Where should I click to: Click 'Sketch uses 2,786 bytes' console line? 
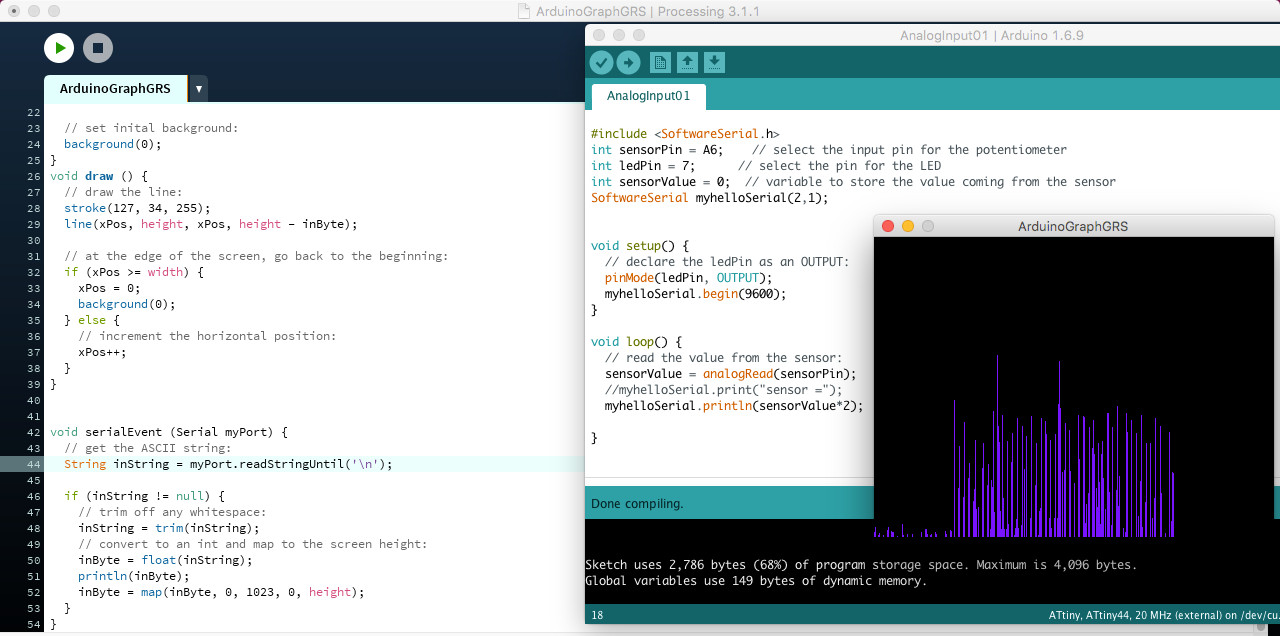click(x=861, y=565)
